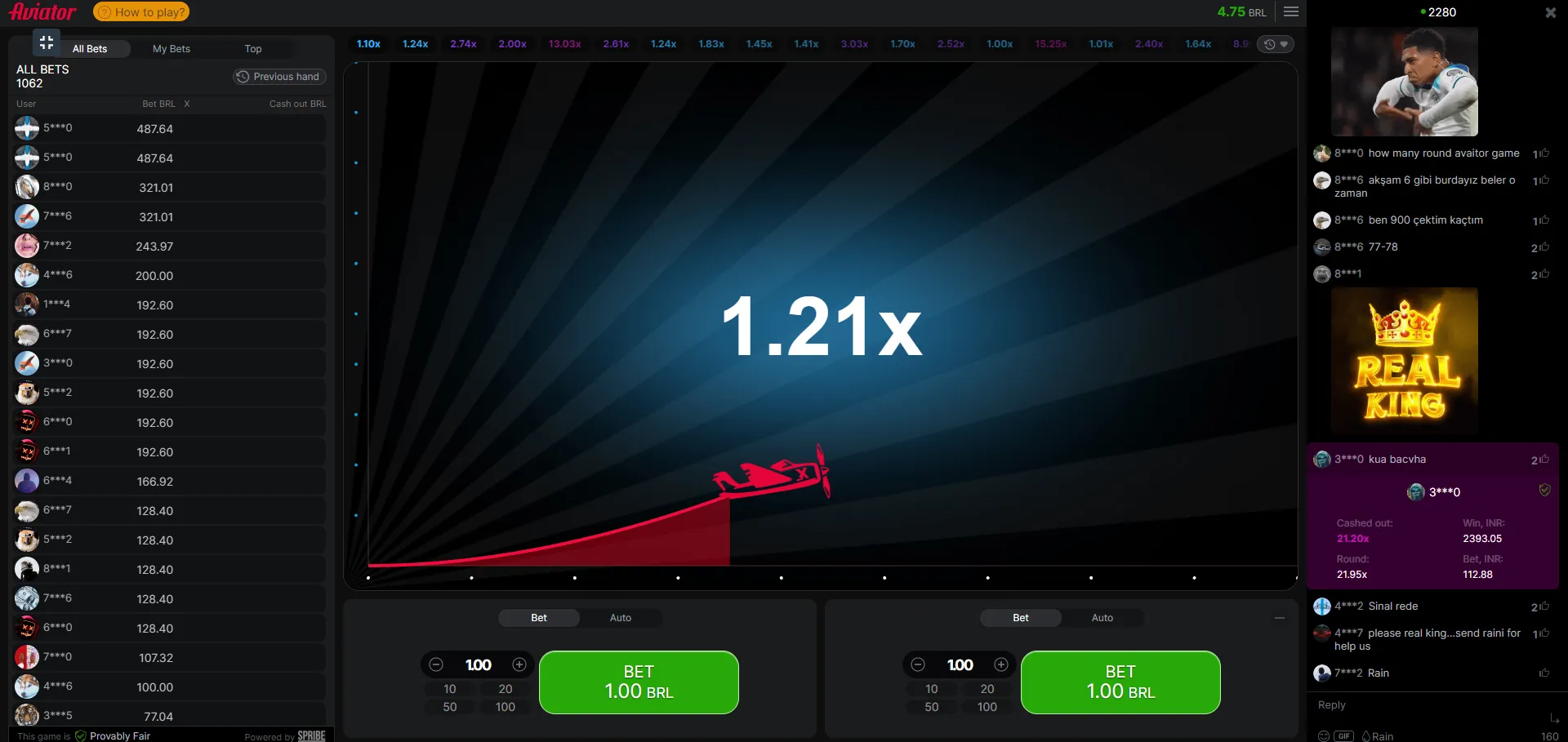Click the Spribe logo at bottom
Viewport: 1568px width, 742px height.
pyautogui.click(x=311, y=735)
